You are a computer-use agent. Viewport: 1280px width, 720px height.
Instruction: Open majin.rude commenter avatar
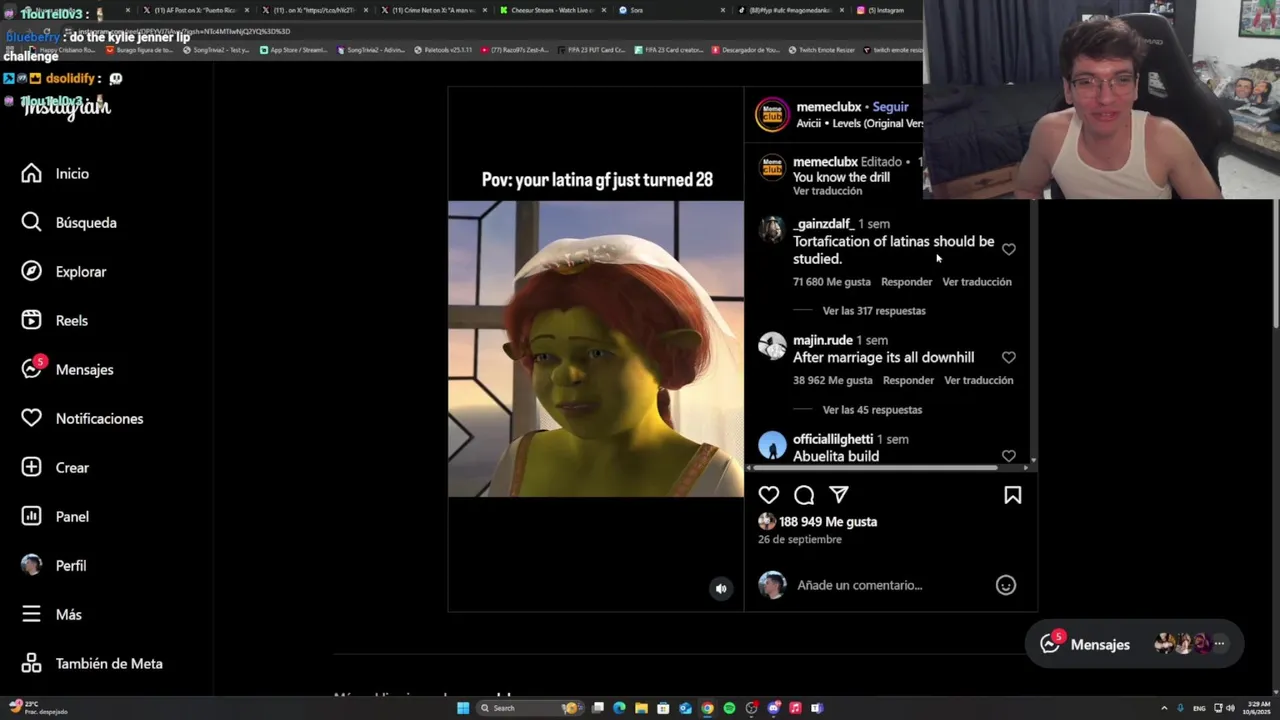pos(772,346)
